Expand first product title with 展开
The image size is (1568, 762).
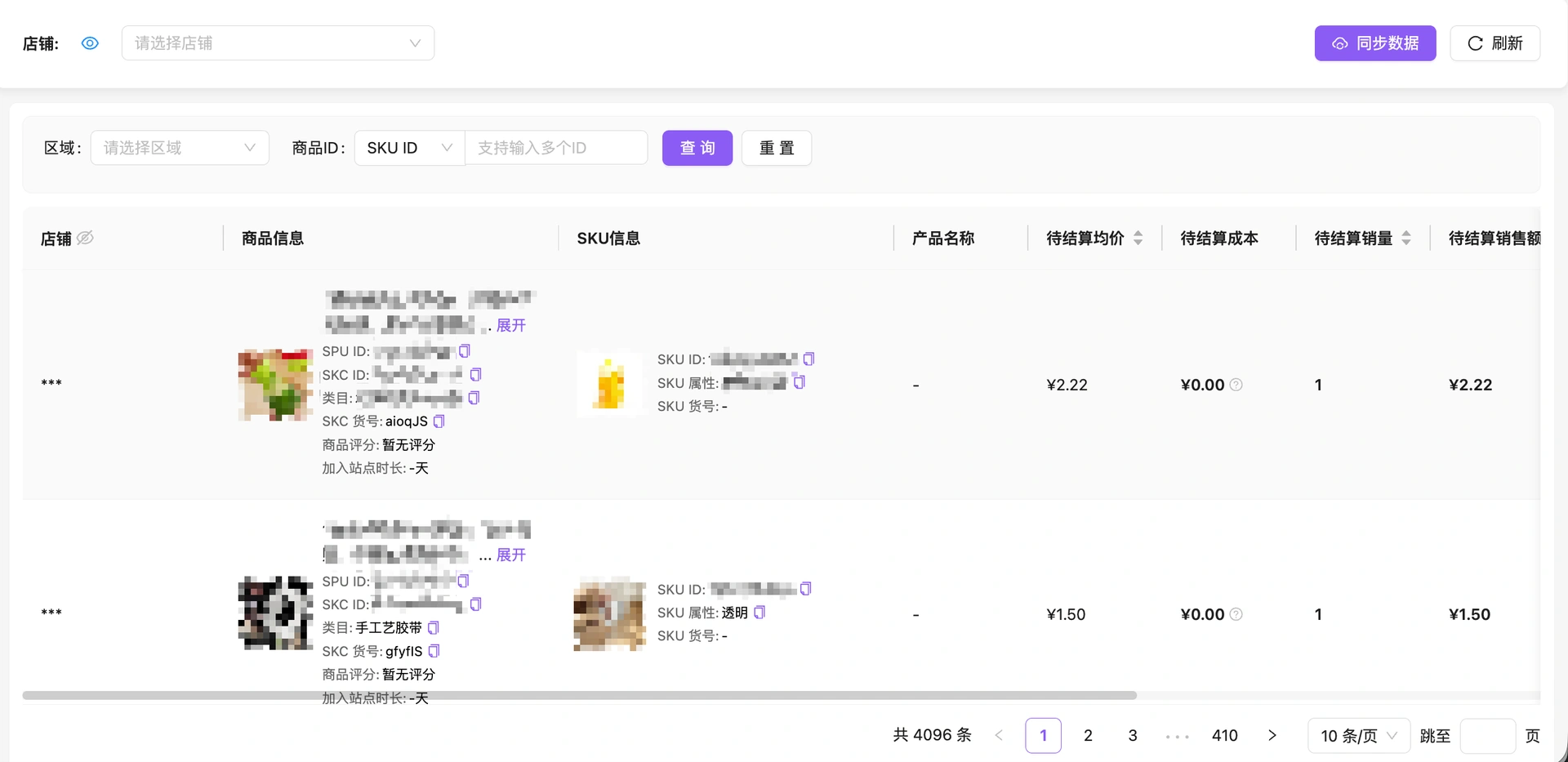[x=511, y=325]
